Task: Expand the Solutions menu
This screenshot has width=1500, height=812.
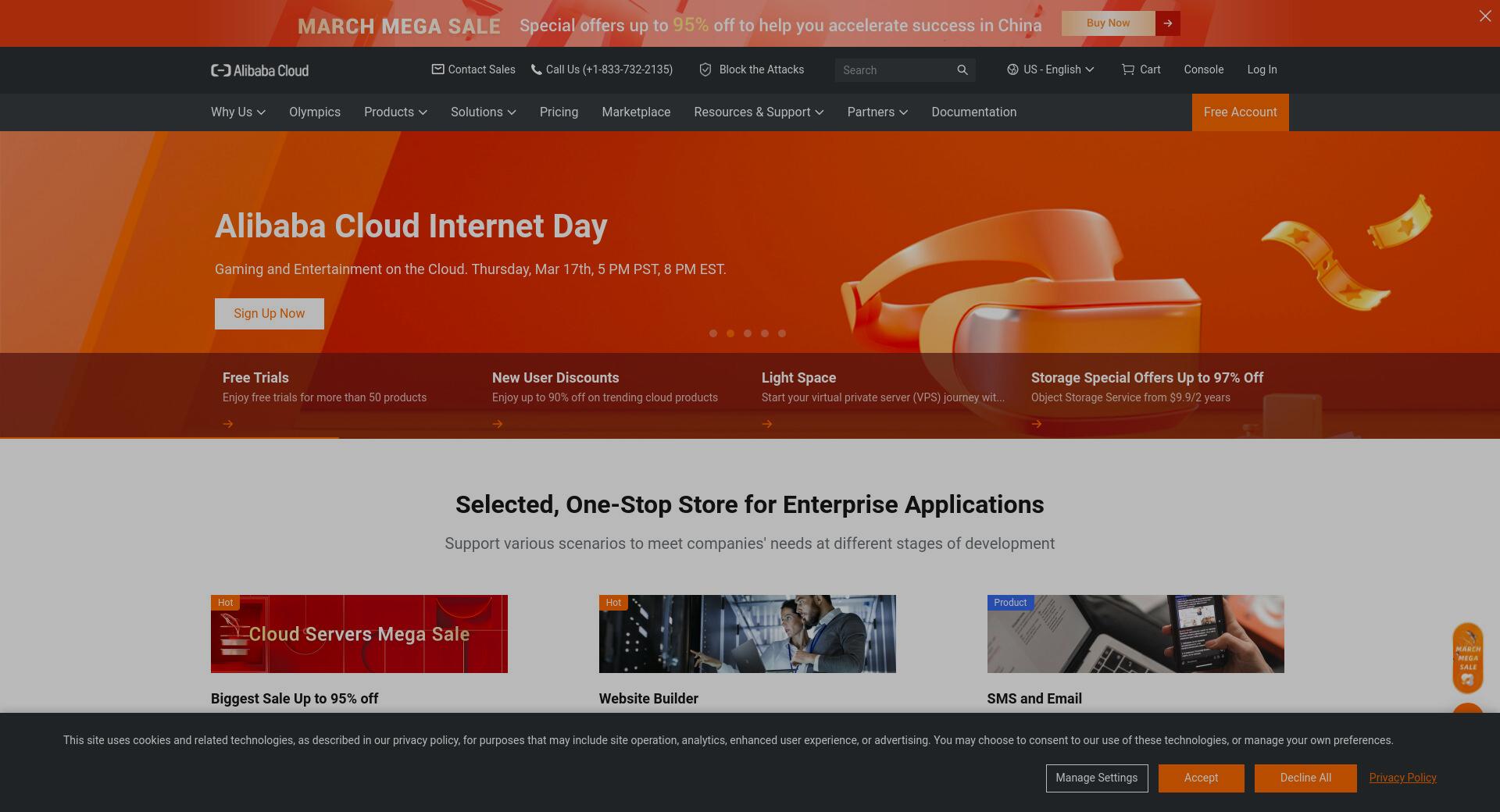Action: [483, 112]
